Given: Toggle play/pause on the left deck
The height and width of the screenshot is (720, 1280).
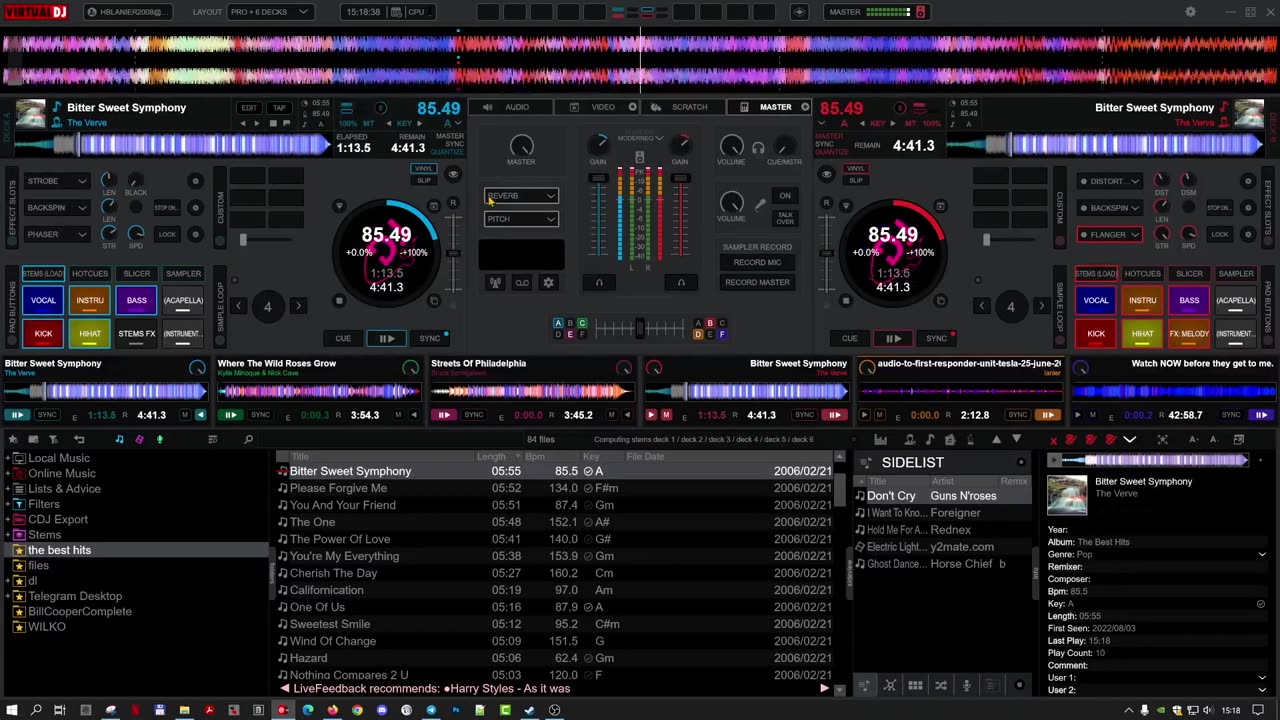Looking at the screenshot, I should (386, 338).
